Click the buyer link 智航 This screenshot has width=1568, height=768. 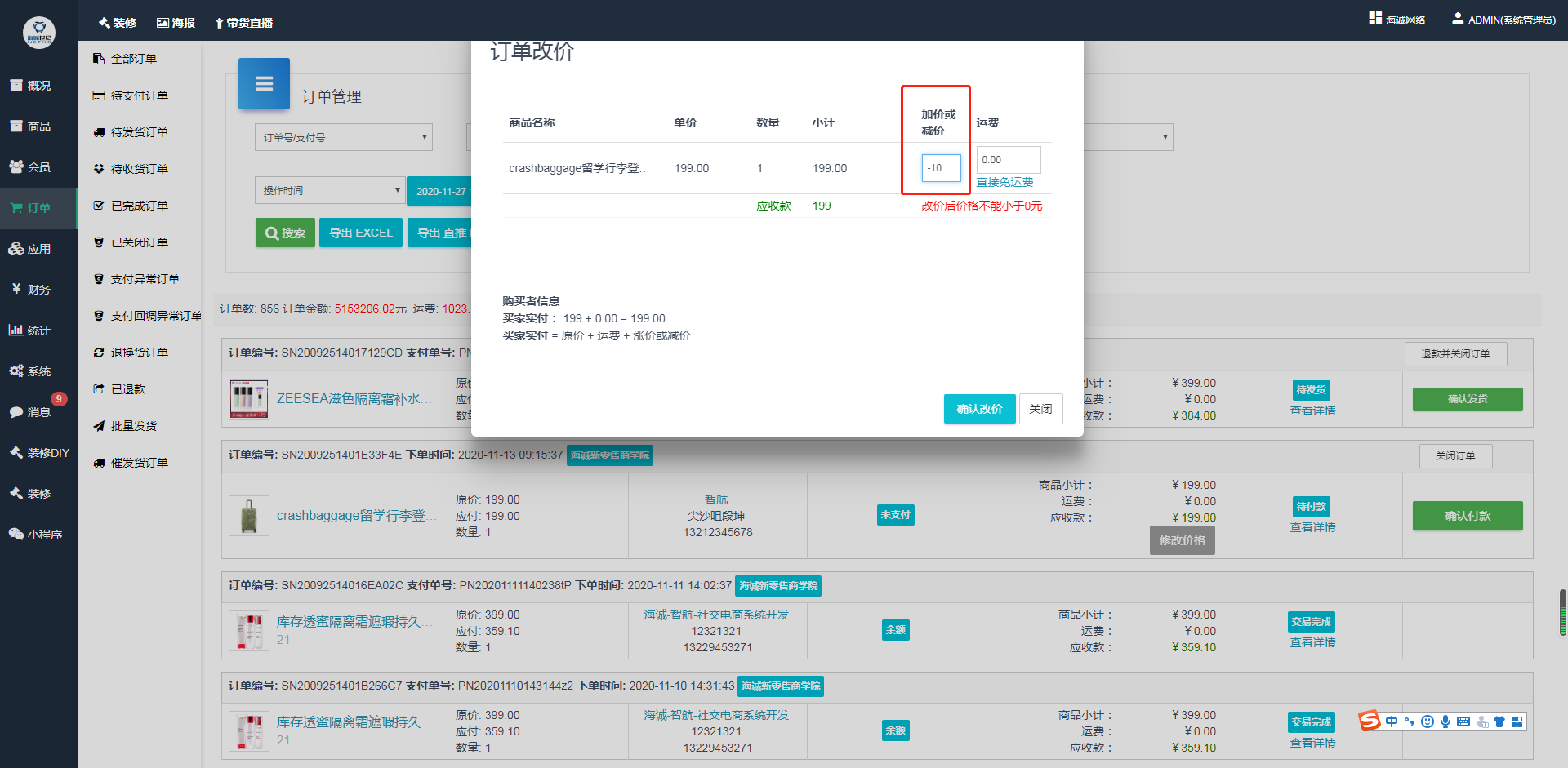pyautogui.click(x=716, y=499)
